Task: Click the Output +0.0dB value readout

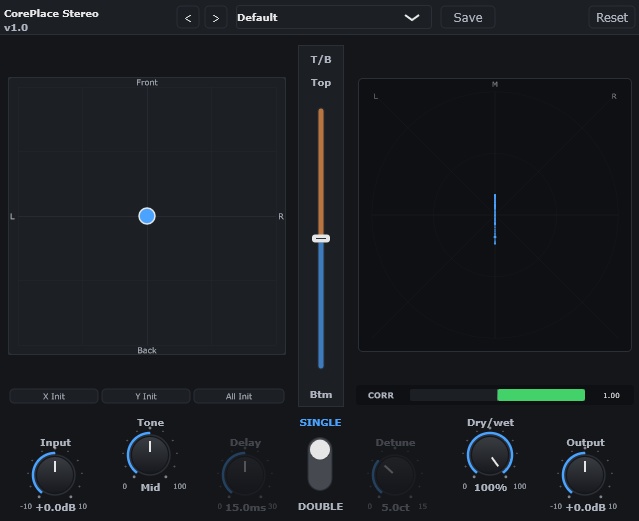Action: (586, 507)
